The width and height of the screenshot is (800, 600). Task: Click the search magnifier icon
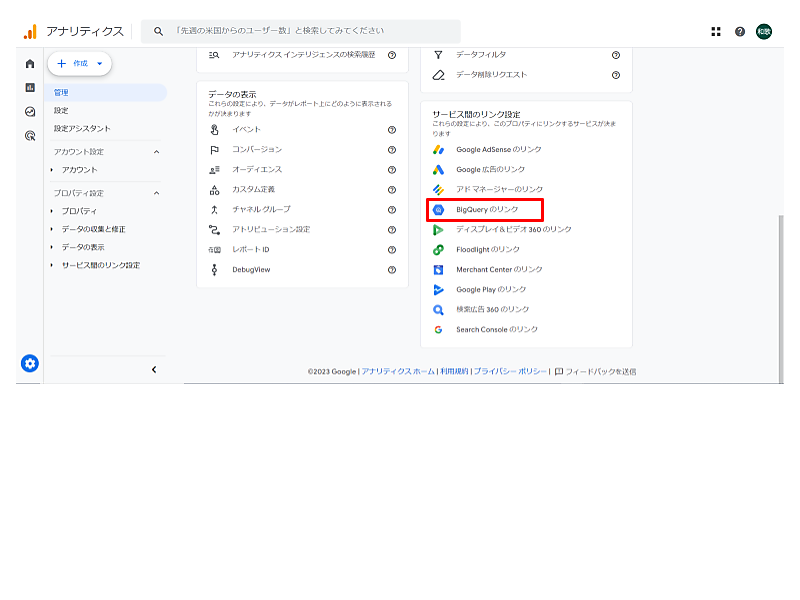click(x=159, y=31)
